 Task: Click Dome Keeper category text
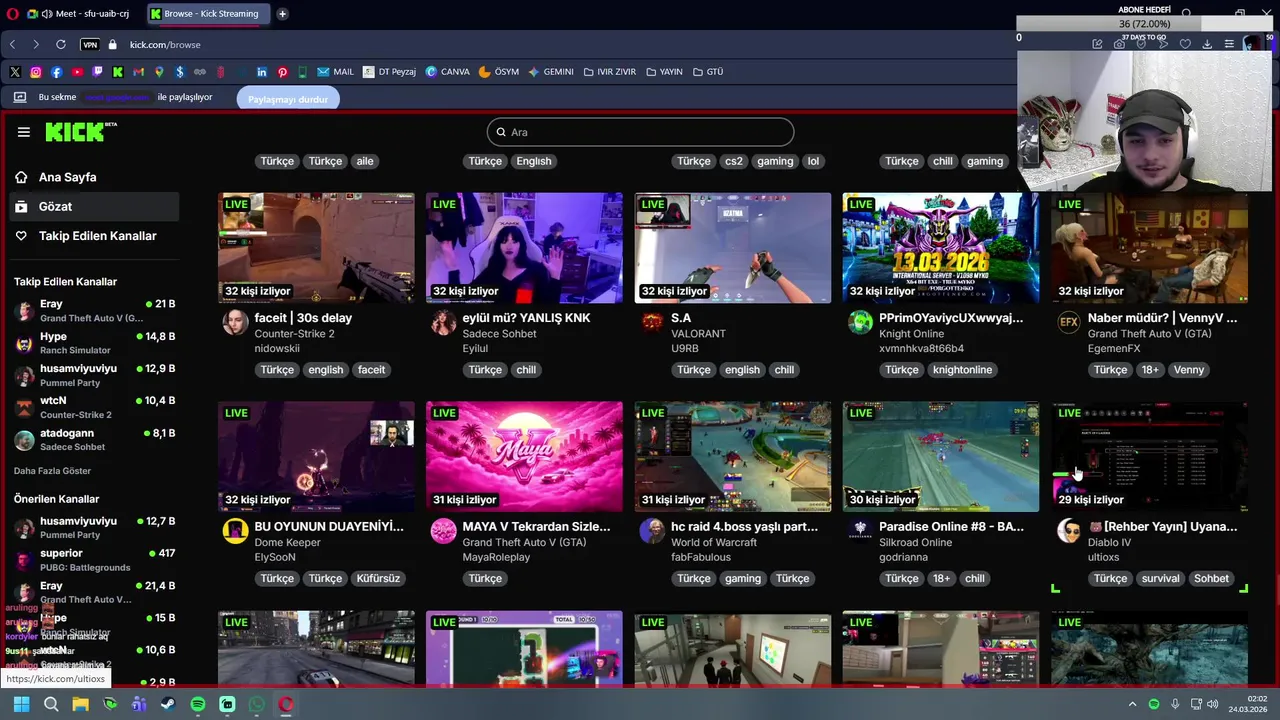tap(288, 543)
